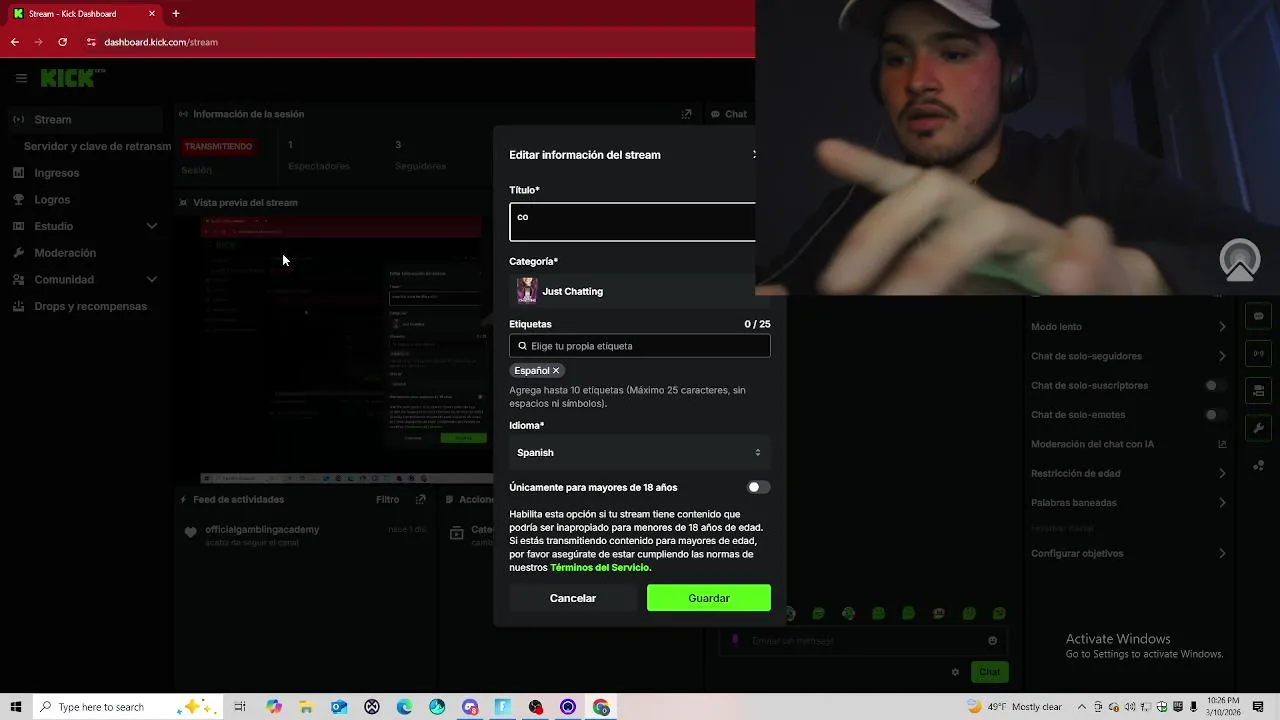Click the Ingresos chart icon

click(x=19, y=173)
